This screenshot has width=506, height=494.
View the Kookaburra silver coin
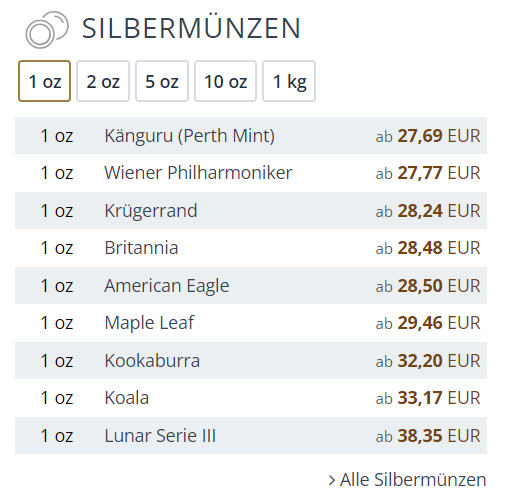251,361
